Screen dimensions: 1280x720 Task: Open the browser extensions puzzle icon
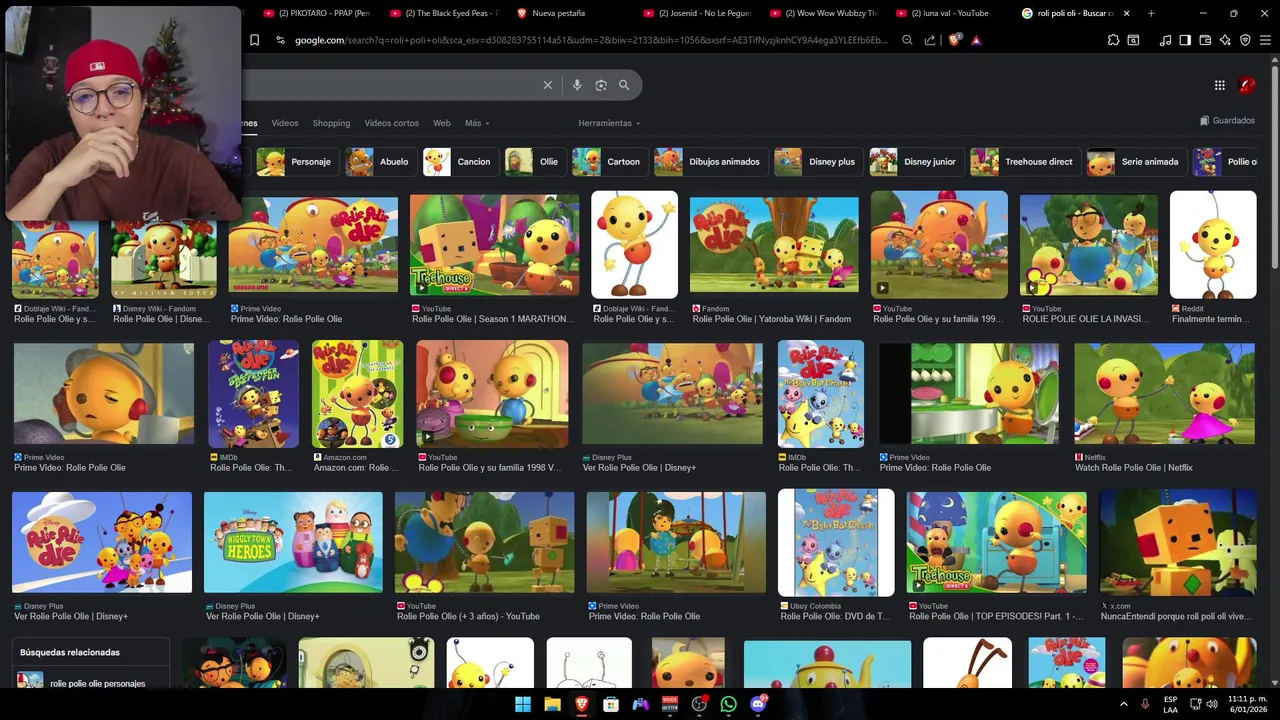[x=1113, y=40]
